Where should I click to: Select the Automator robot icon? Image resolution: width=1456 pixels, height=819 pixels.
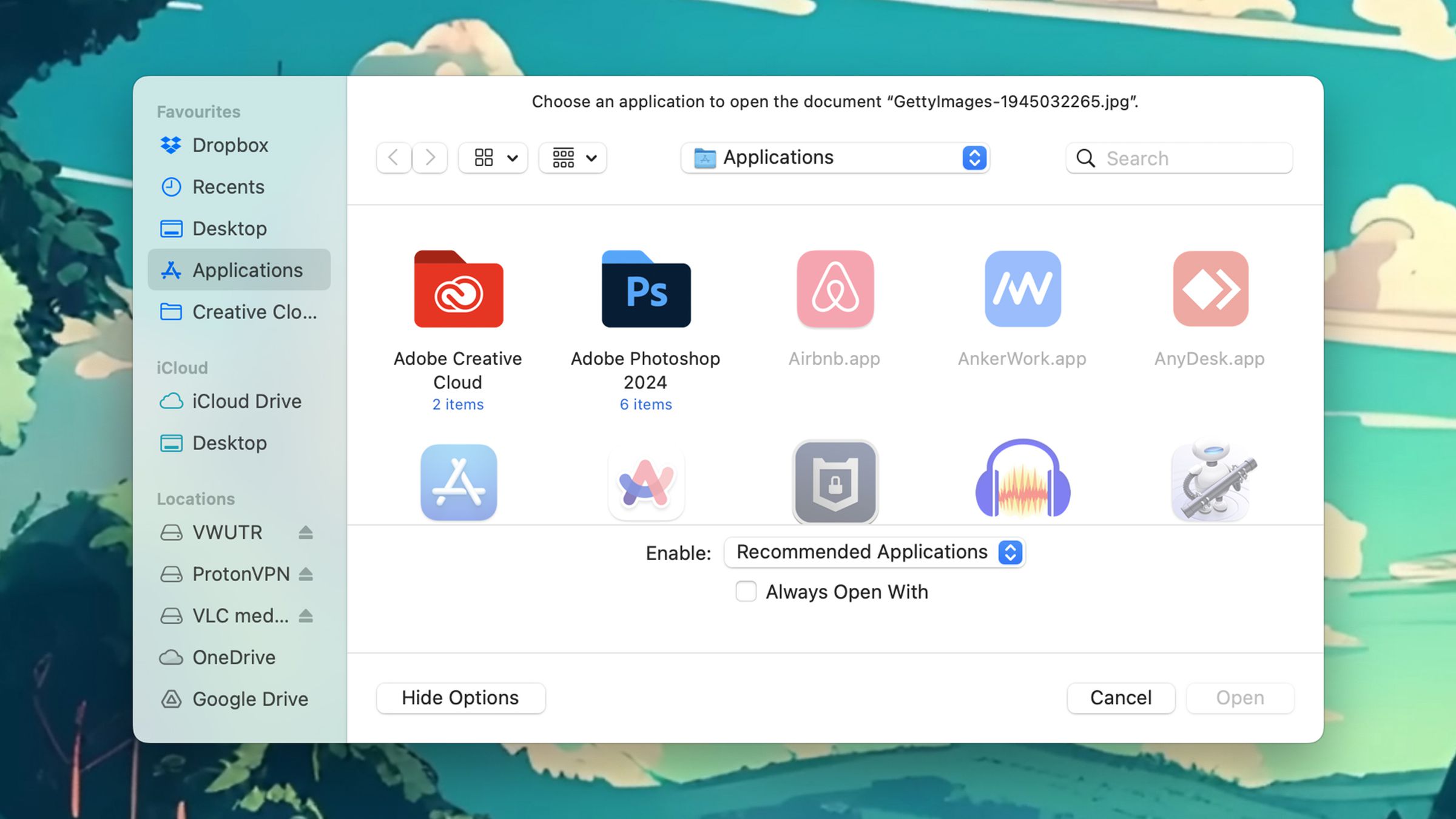click(1210, 482)
